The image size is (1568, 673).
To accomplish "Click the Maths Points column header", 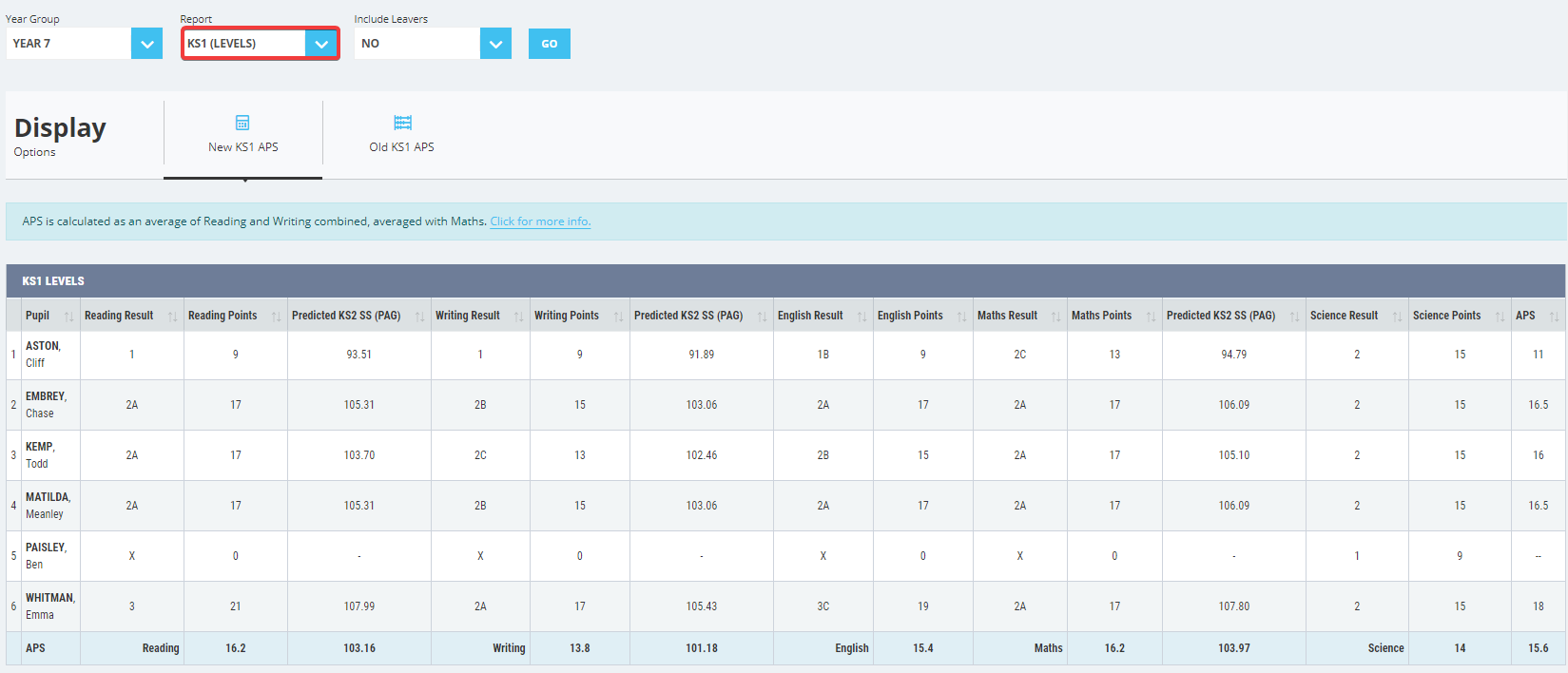I will 1101,316.
